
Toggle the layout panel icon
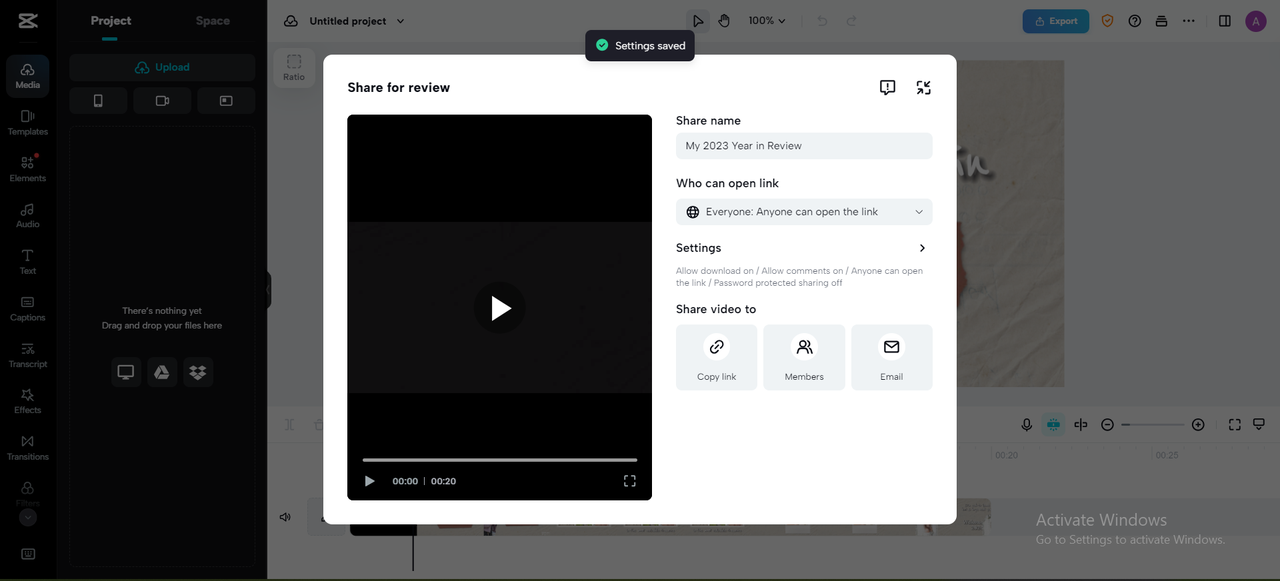[x=1225, y=21]
